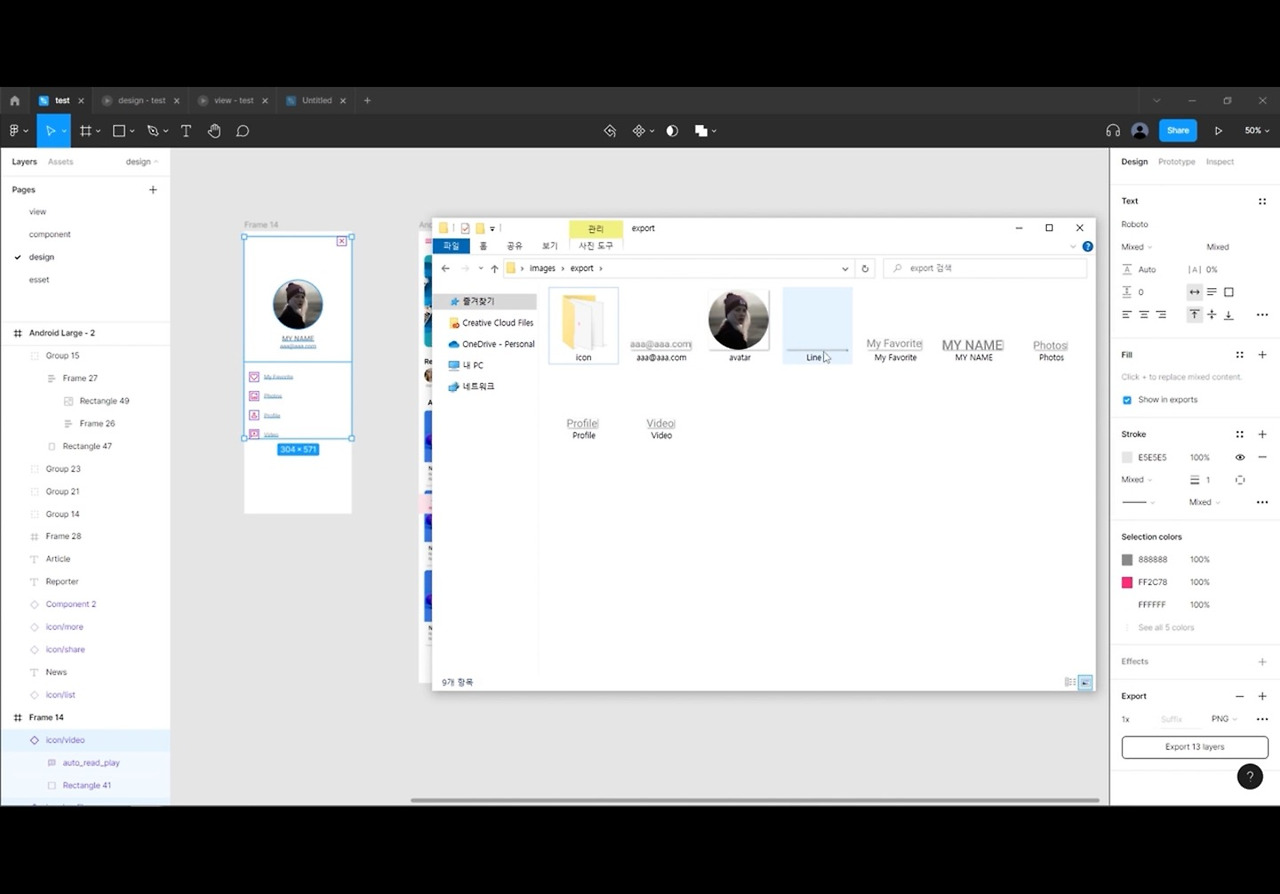Align text right in Text panel

coord(1161,315)
